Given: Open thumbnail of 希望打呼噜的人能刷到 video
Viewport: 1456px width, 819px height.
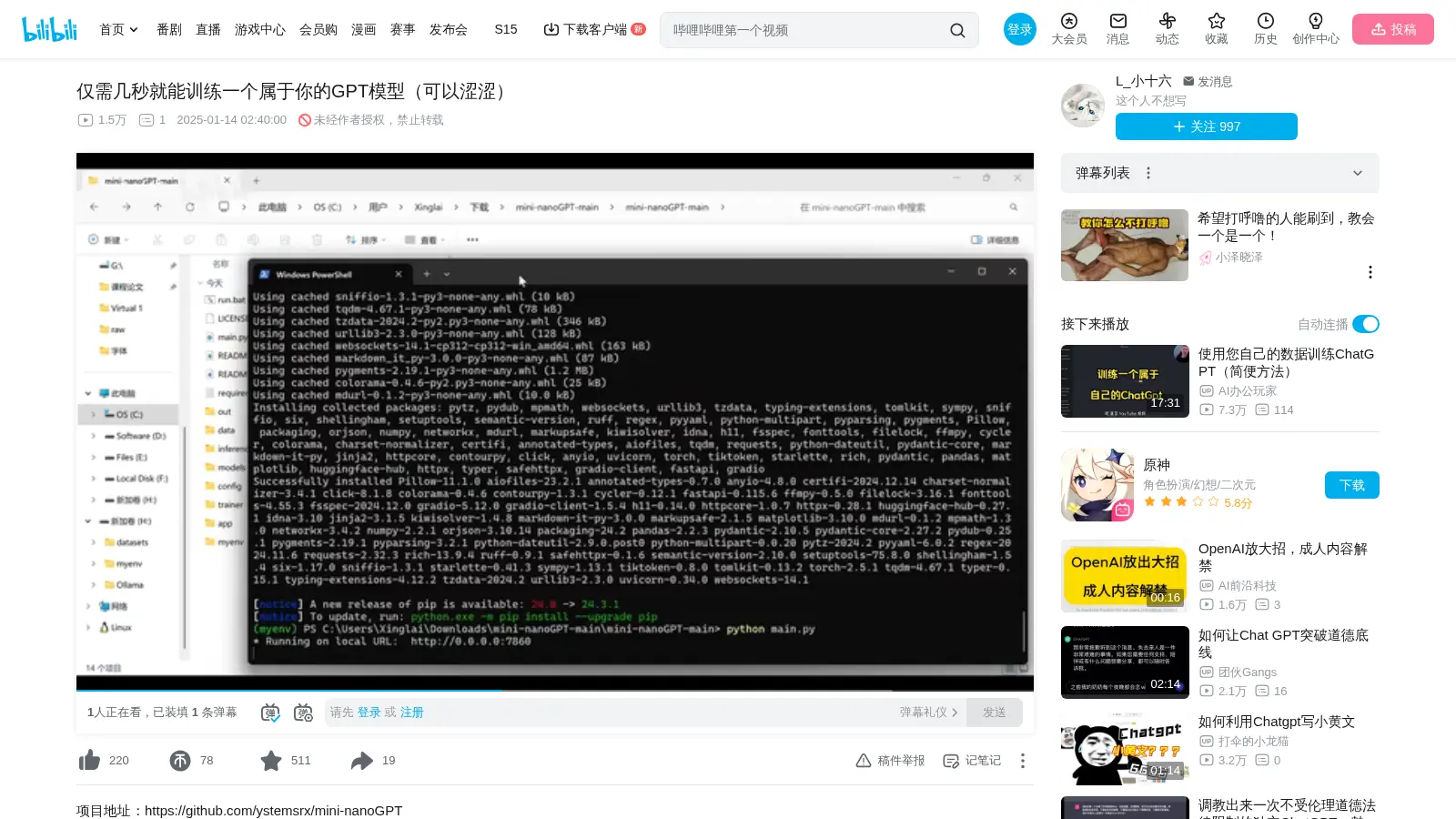Looking at the screenshot, I should (x=1125, y=245).
